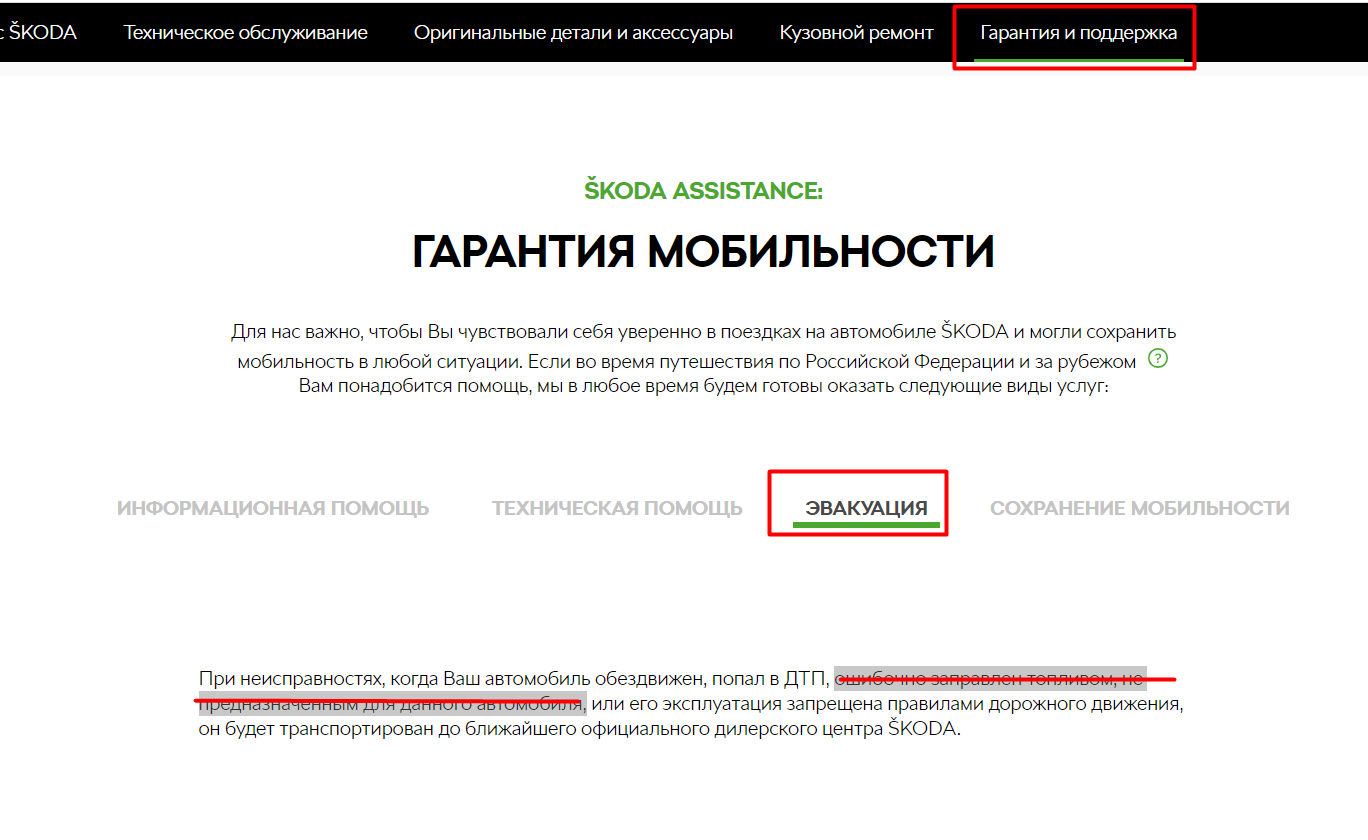The height and width of the screenshot is (840, 1368).
Task: Open the СОХРАНЕНИЕ МОБИЛЬНОСТИ tab
Action: coord(1140,508)
